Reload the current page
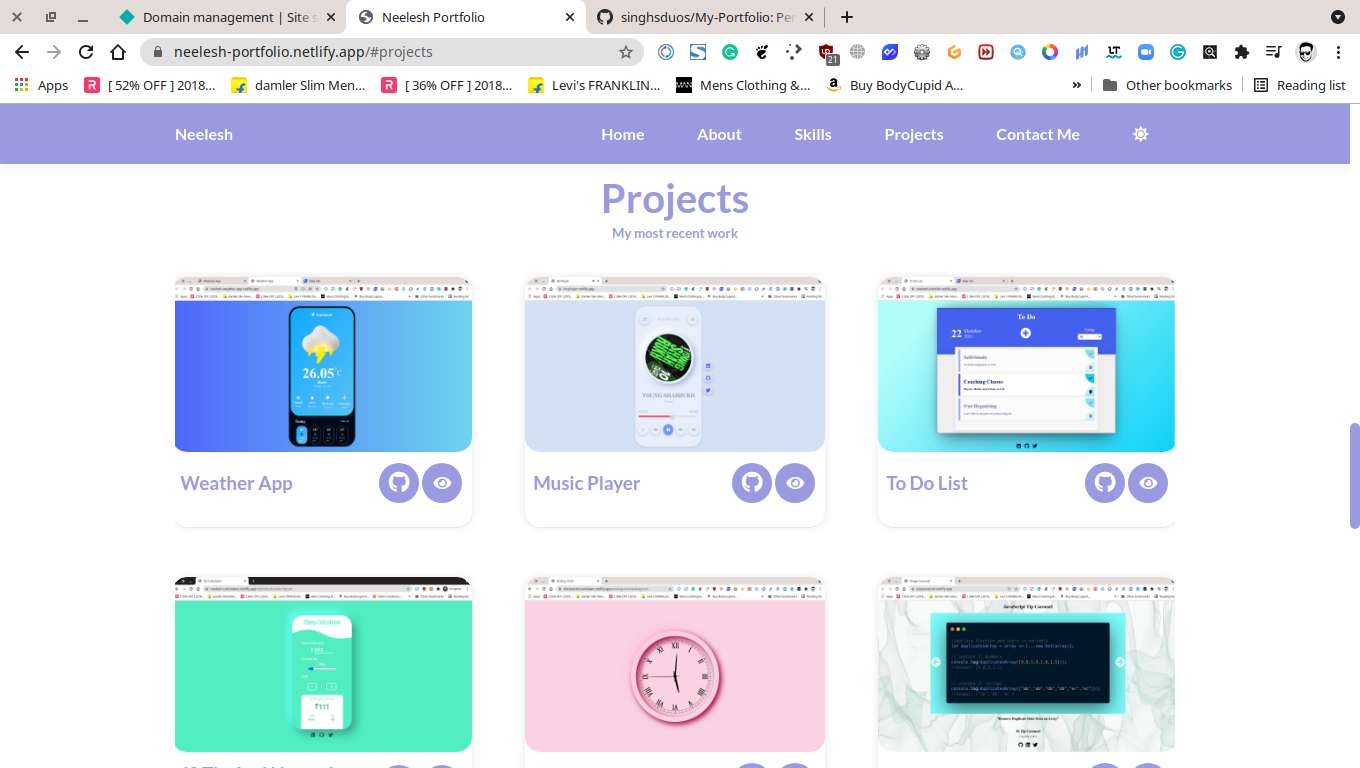 pyautogui.click(x=86, y=52)
